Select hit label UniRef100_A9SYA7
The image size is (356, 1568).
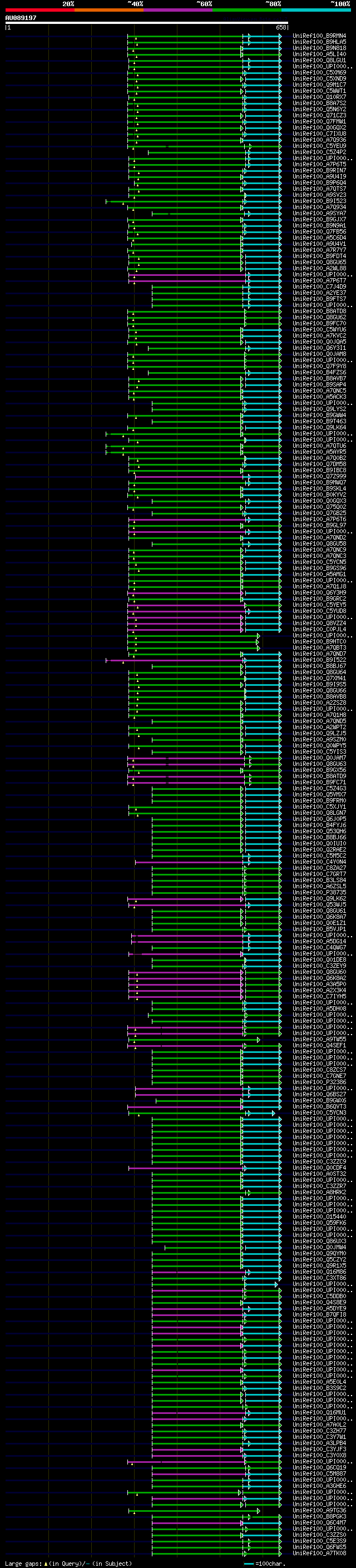(x=319, y=213)
